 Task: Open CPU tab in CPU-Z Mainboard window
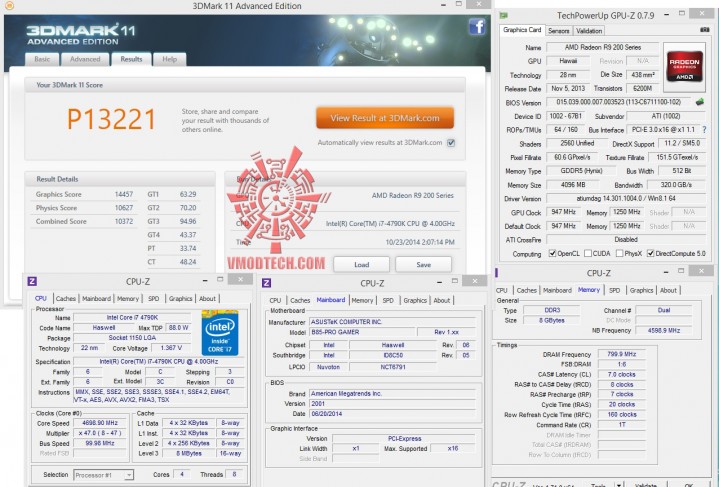click(x=275, y=300)
